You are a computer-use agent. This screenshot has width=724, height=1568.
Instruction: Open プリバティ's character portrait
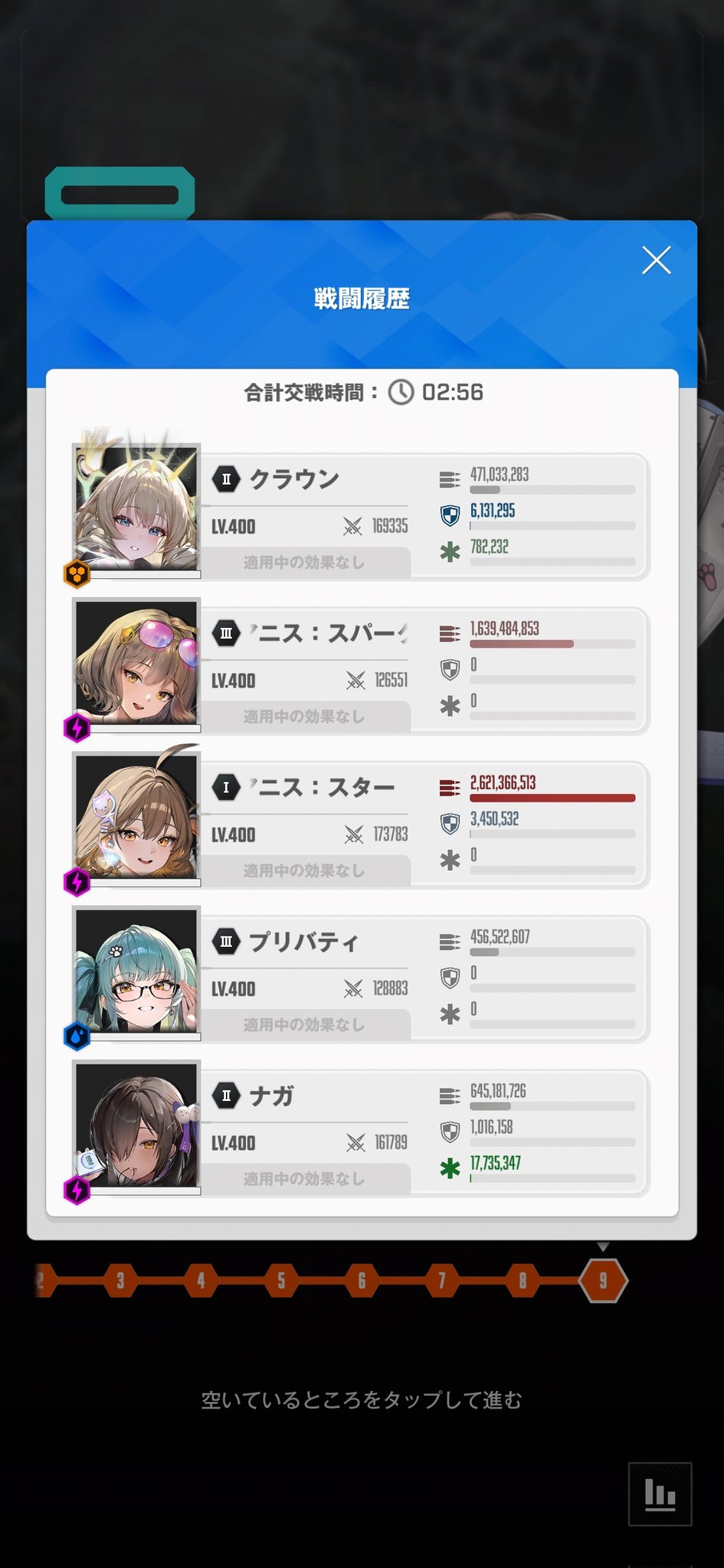click(136, 971)
